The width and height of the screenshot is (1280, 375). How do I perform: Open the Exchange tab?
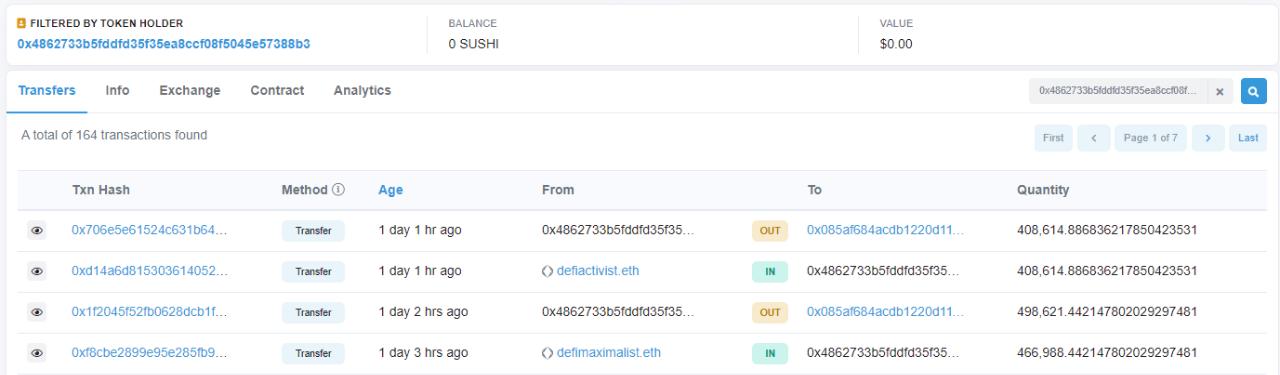click(x=190, y=91)
